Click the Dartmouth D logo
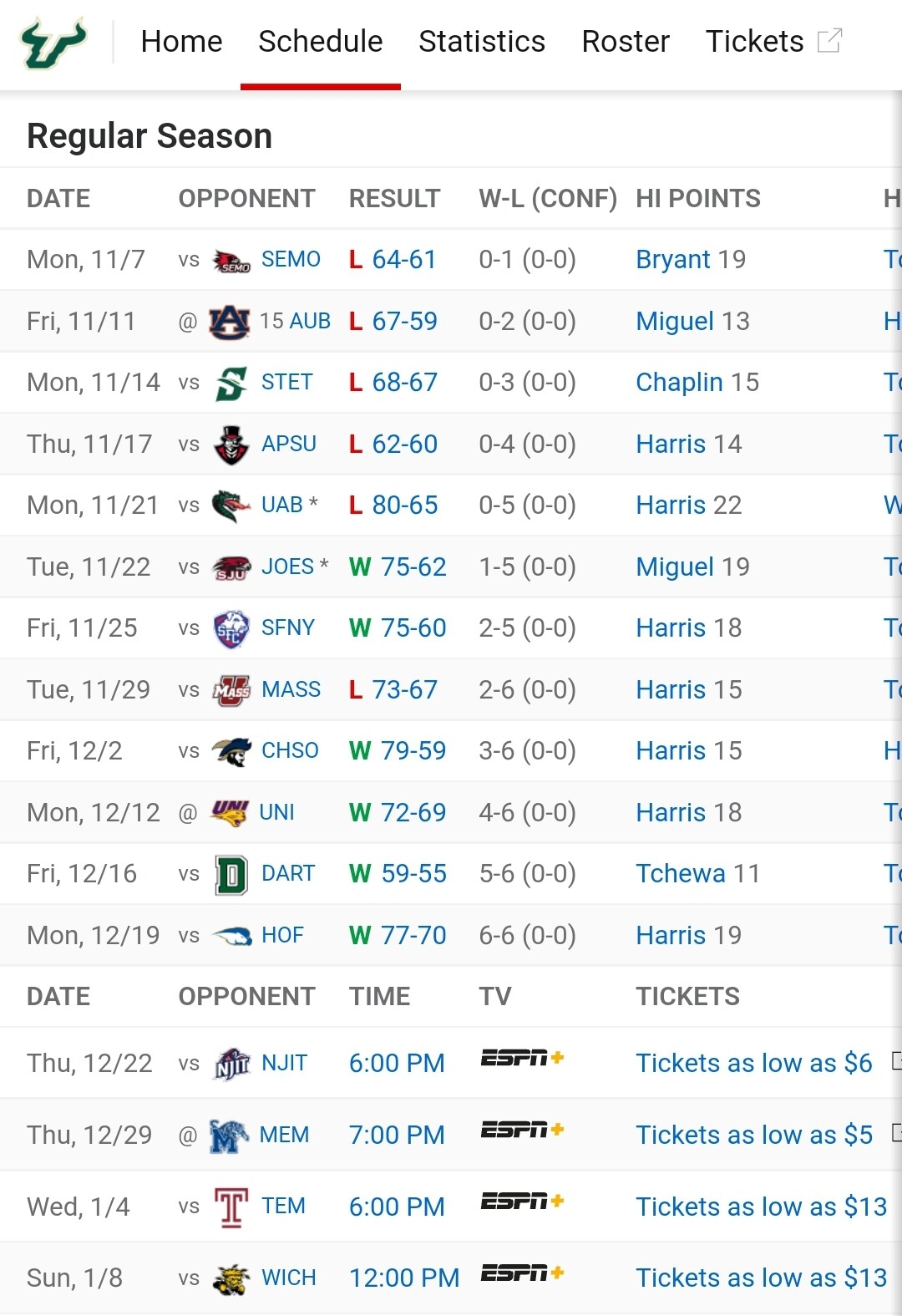The image size is (902, 1316). point(231,875)
